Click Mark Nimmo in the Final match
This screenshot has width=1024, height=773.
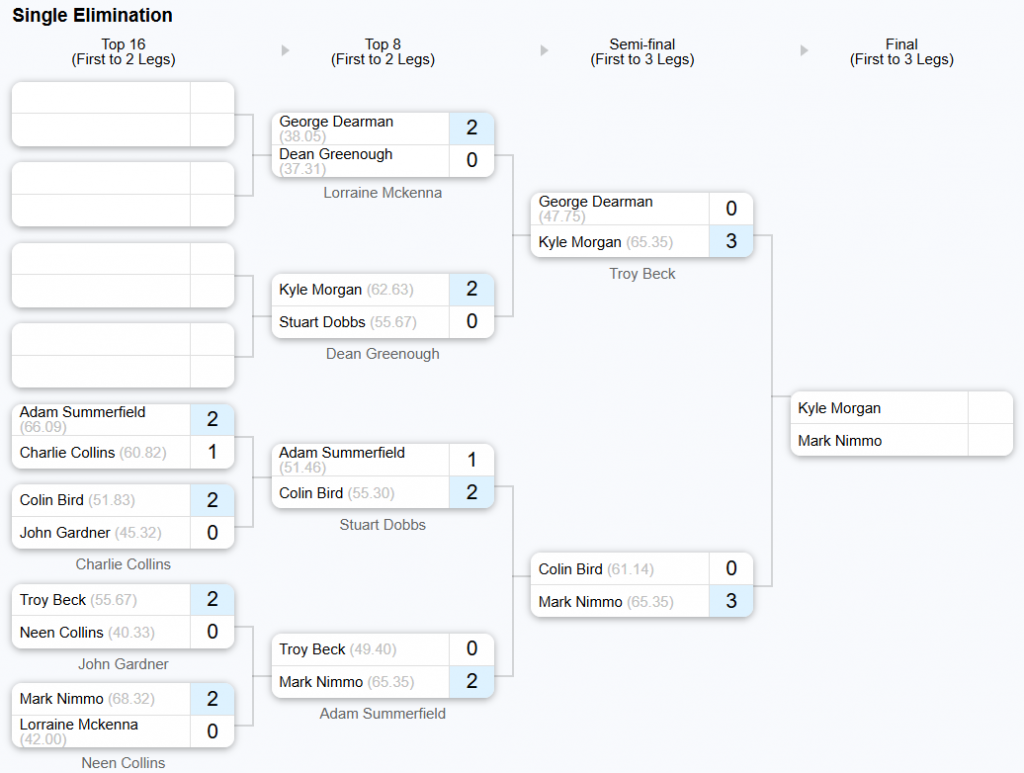coord(840,440)
